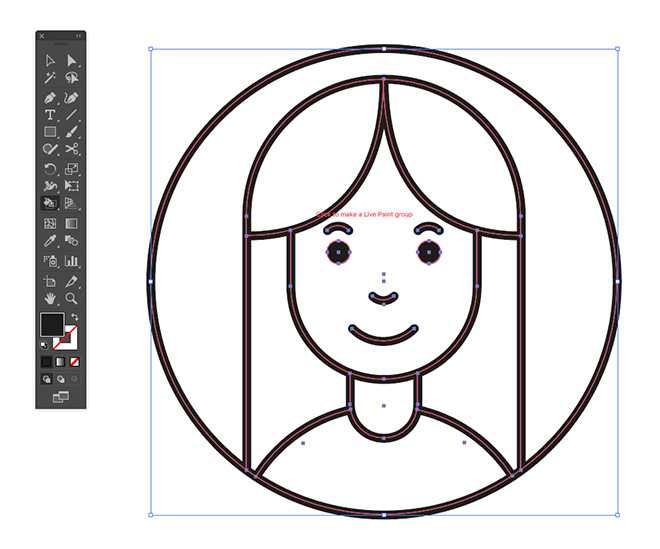Select the Paintbrush tool
The height and width of the screenshot is (549, 660).
[71, 132]
